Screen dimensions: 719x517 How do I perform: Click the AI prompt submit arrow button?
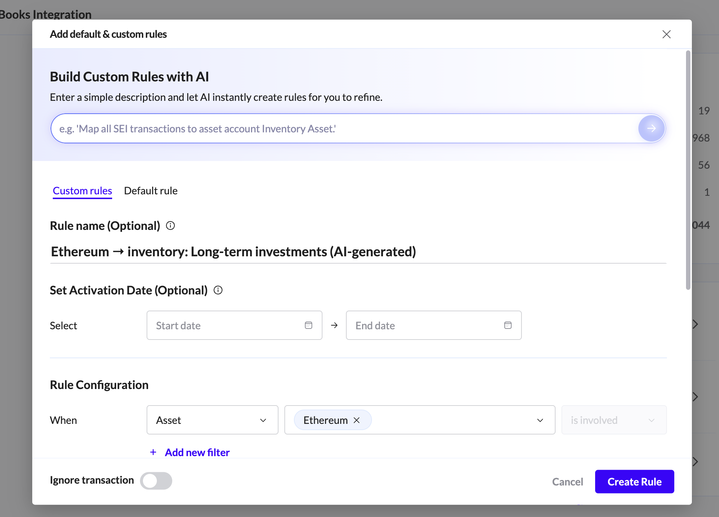(651, 128)
